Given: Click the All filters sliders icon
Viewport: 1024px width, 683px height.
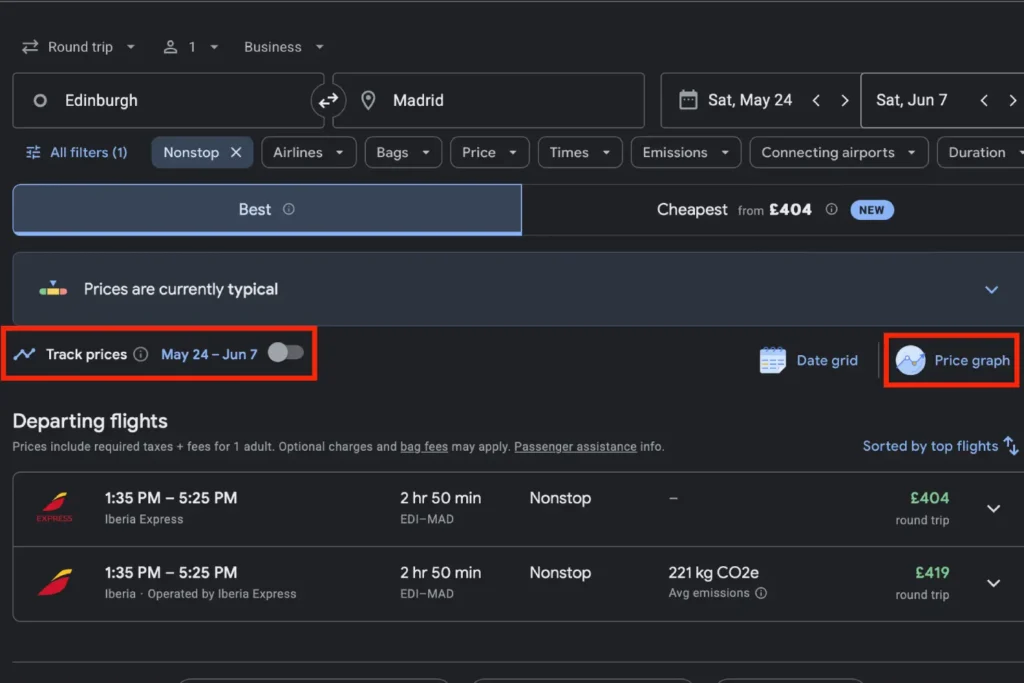Looking at the screenshot, I should (33, 152).
